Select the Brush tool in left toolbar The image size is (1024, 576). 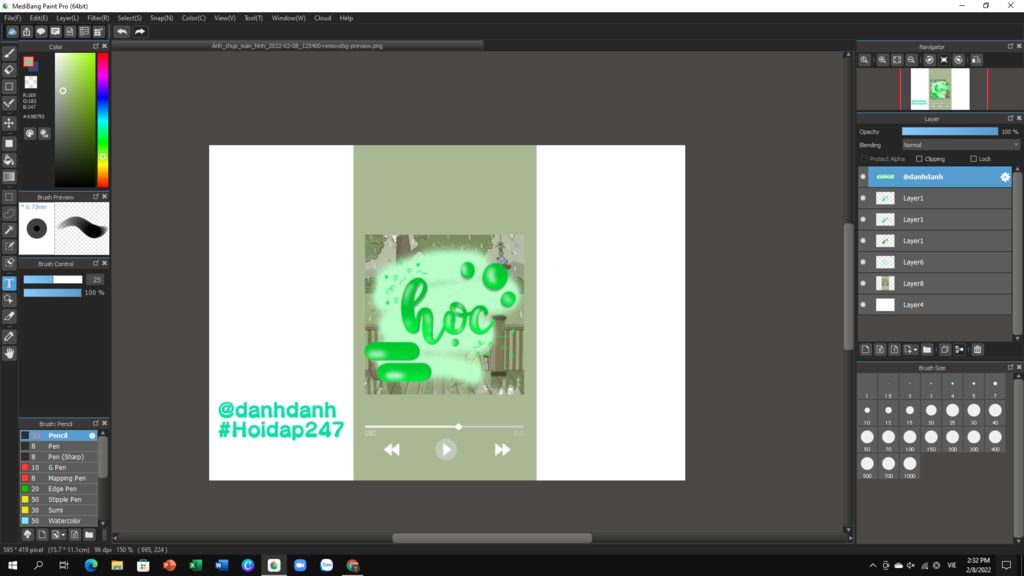9,53
